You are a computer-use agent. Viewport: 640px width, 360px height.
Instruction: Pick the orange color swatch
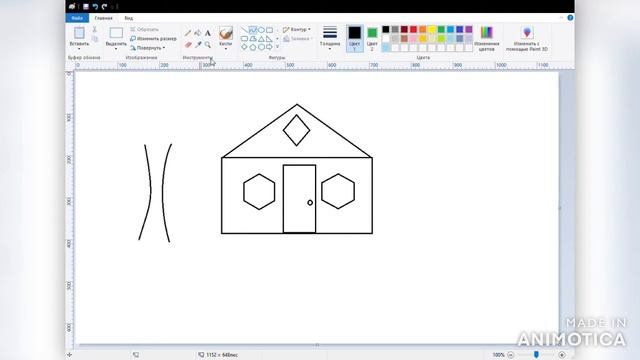[422, 29]
